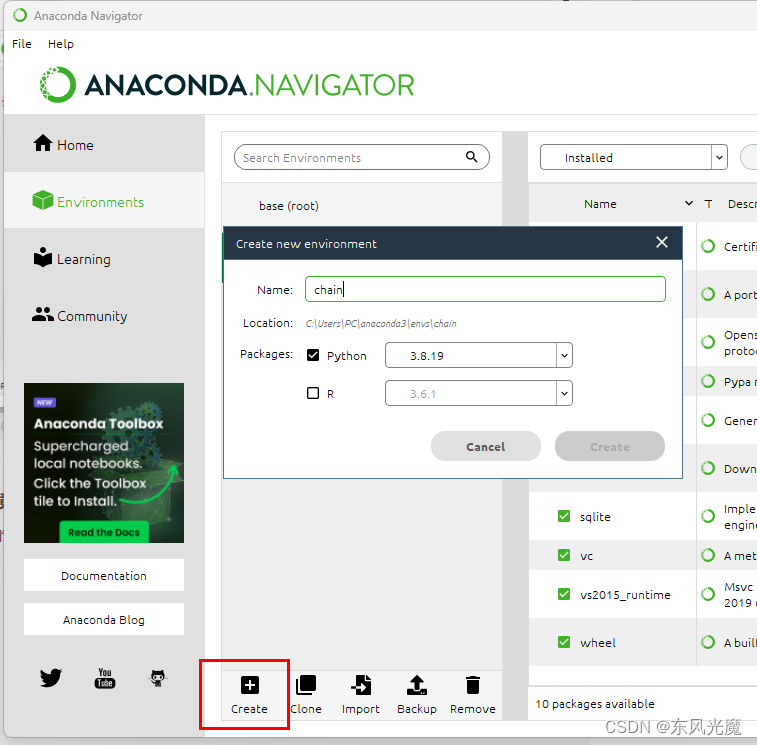Cancel the new environment dialog
Image resolution: width=757 pixels, height=745 pixels.
coord(486,446)
